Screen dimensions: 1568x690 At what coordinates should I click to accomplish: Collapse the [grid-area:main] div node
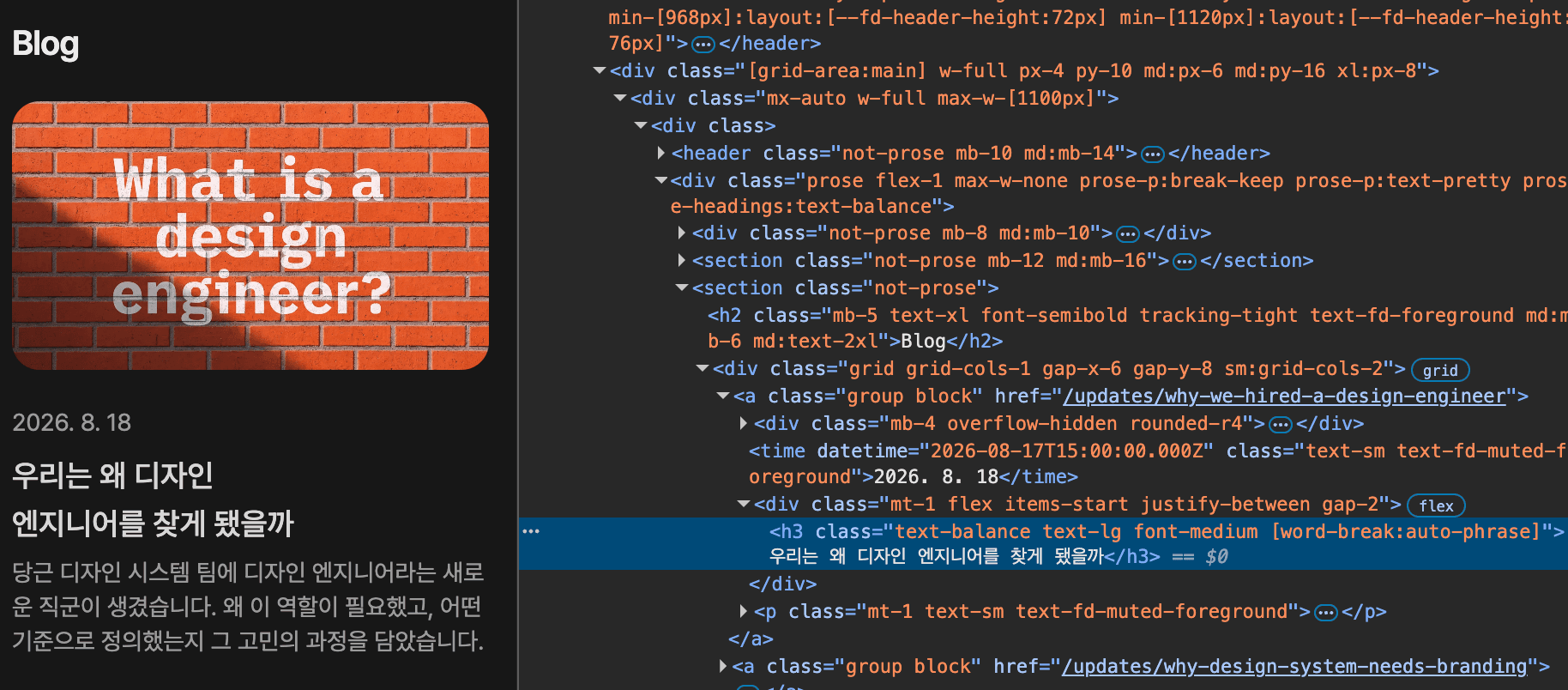(x=600, y=70)
